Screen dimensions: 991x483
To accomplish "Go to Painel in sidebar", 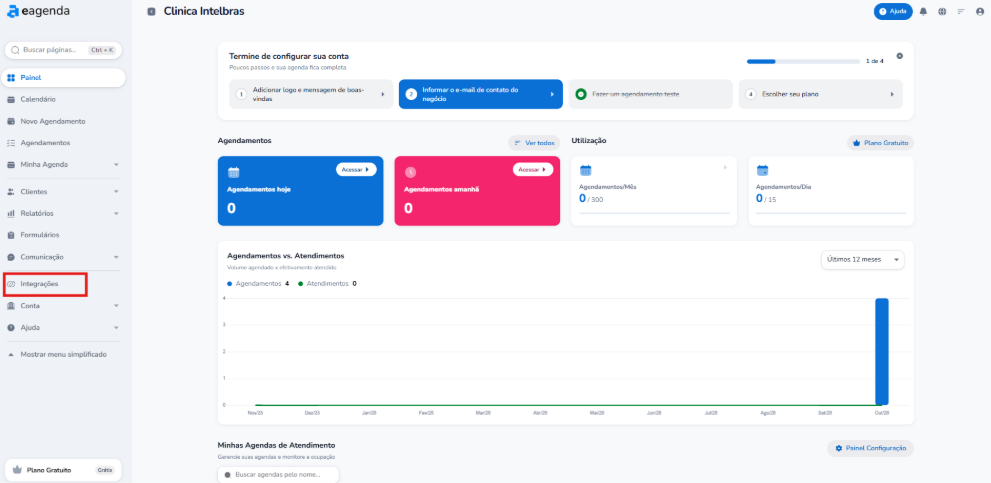I will [63, 78].
